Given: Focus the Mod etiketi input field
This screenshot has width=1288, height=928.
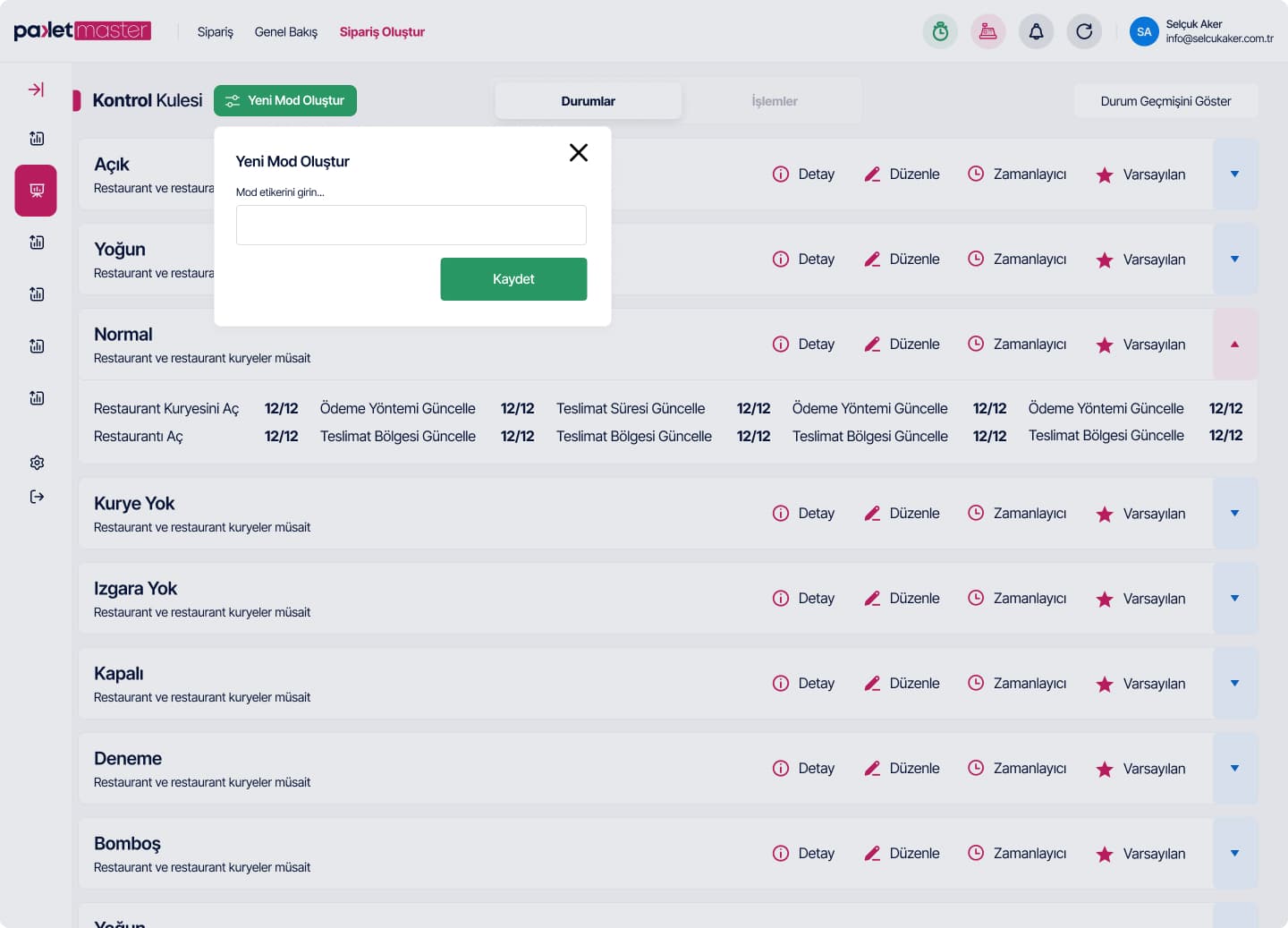Looking at the screenshot, I should tap(411, 225).
